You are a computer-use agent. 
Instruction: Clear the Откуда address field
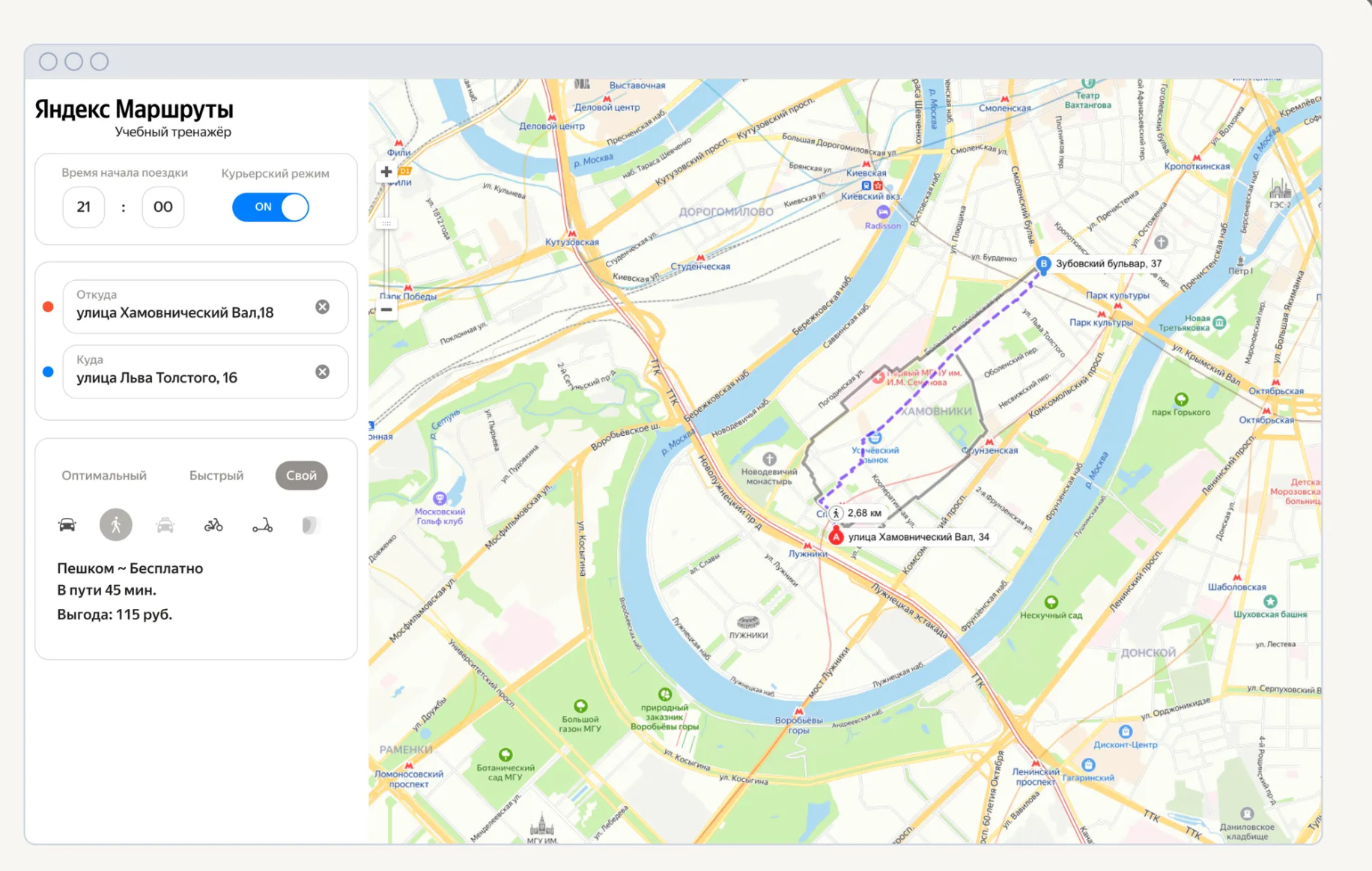(322, 307)
